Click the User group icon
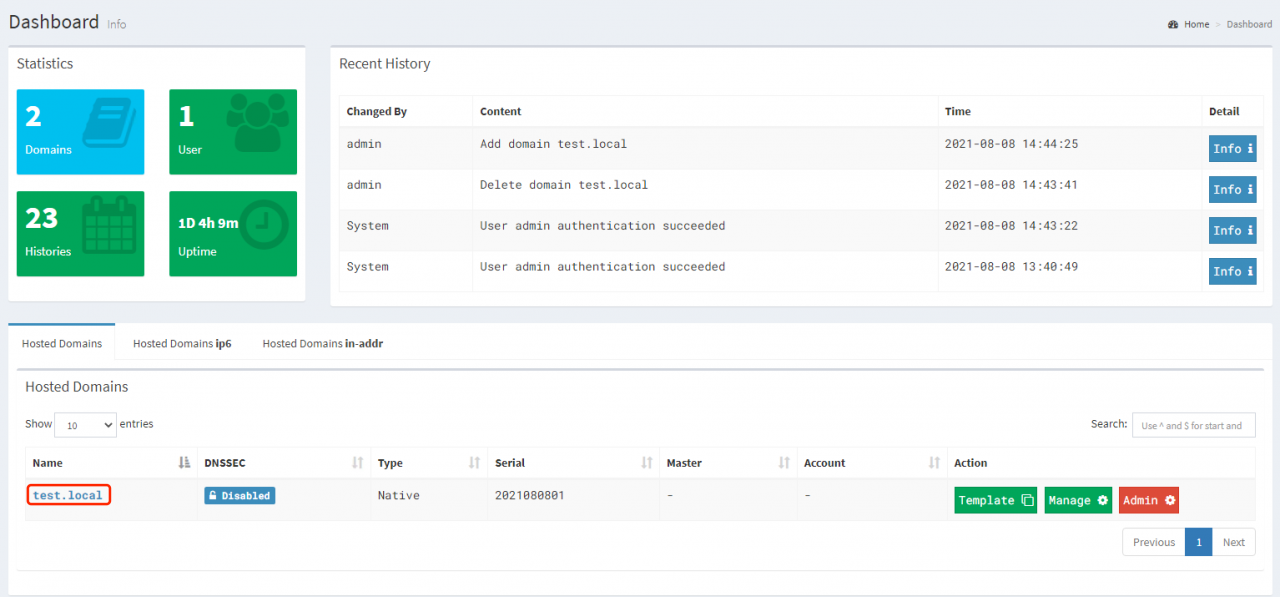Image resolution: width=1280 pixels, height=597 pixels. click(258, 123)
